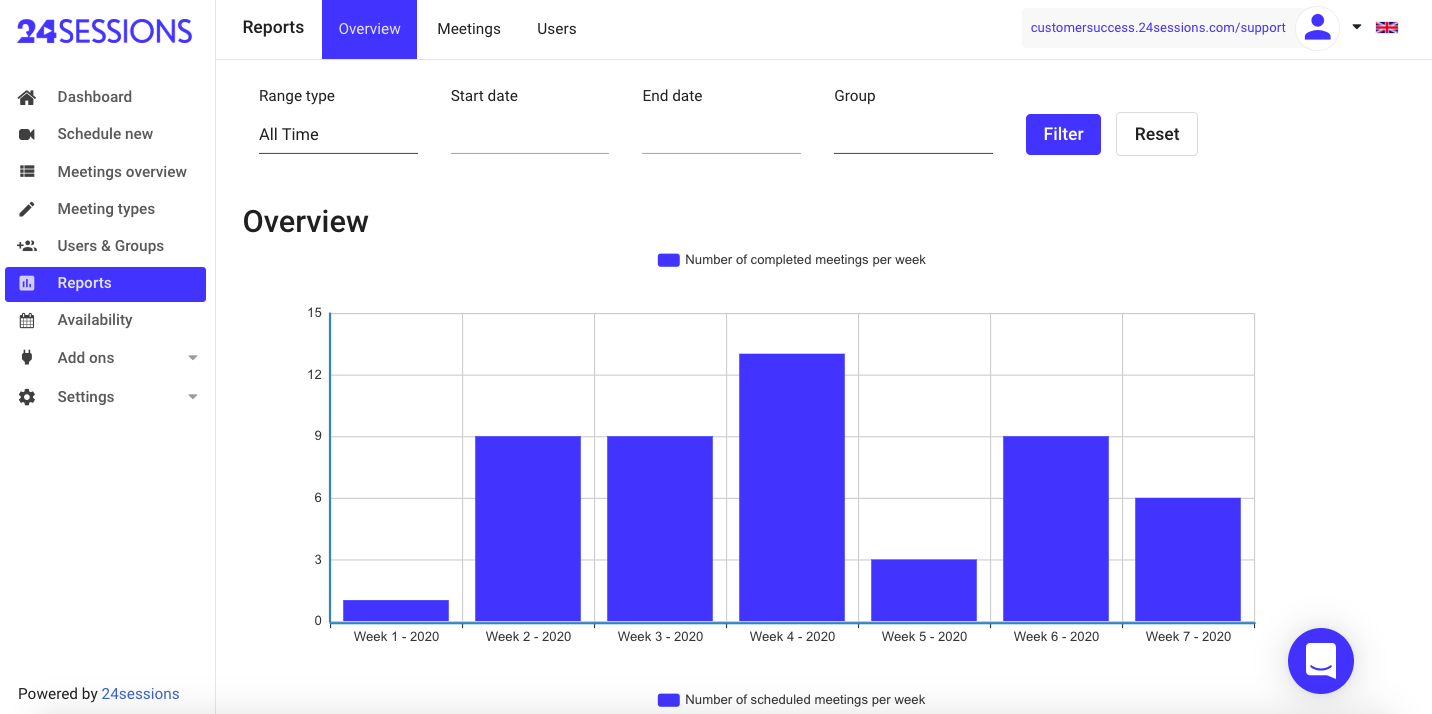Open the account menu dropdown arrow
The width and height of the screenshot is (1432, 714).
pyautogui.click(x=1357, y=28)
